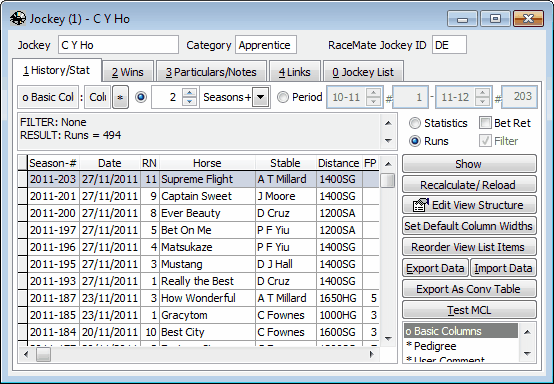This screenshot has width=554, height=384.
Task: Choose the Statistics radio option
Action: point(414,123)
